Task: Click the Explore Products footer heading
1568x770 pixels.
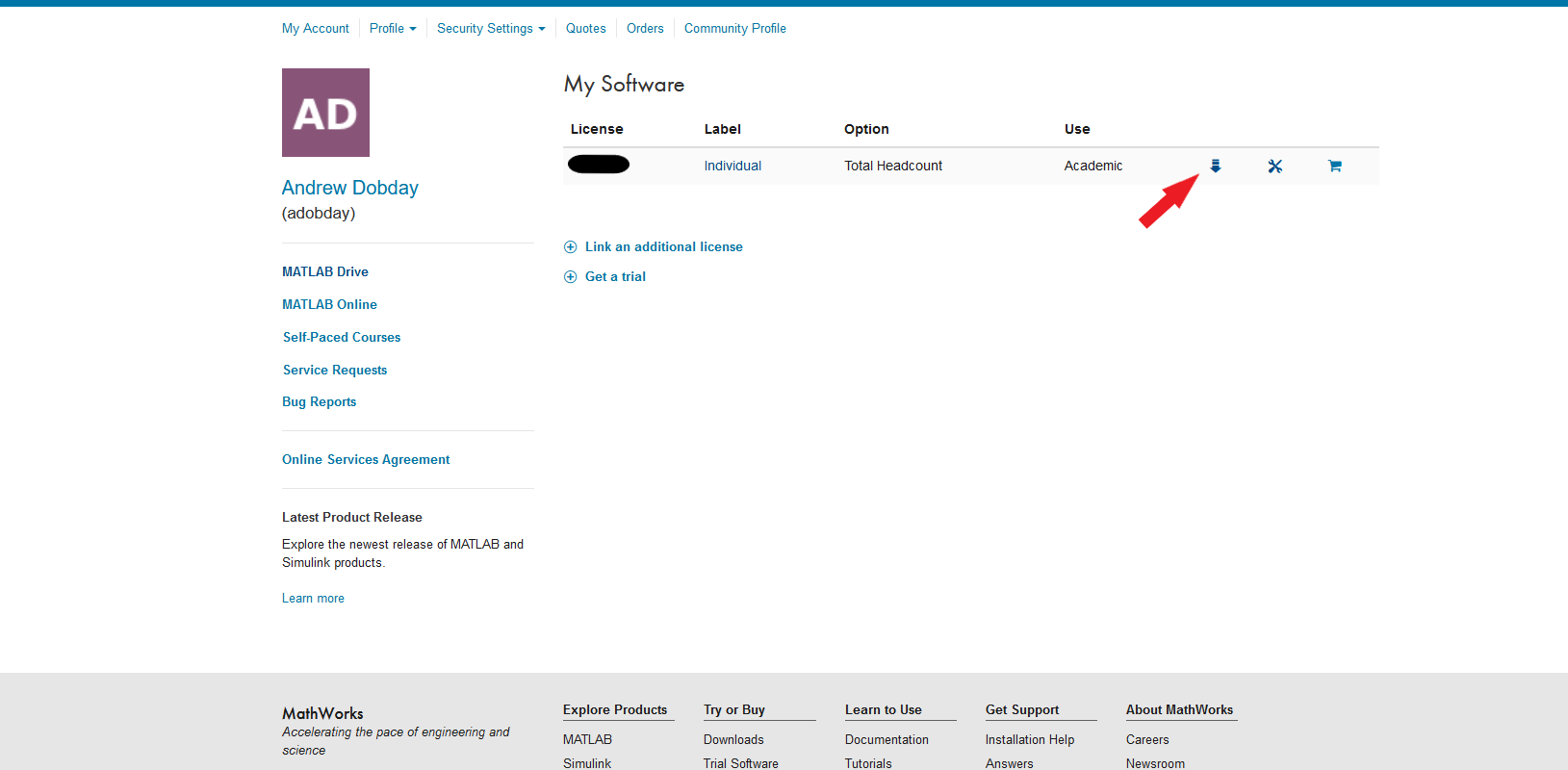Action: coord(615,709)
